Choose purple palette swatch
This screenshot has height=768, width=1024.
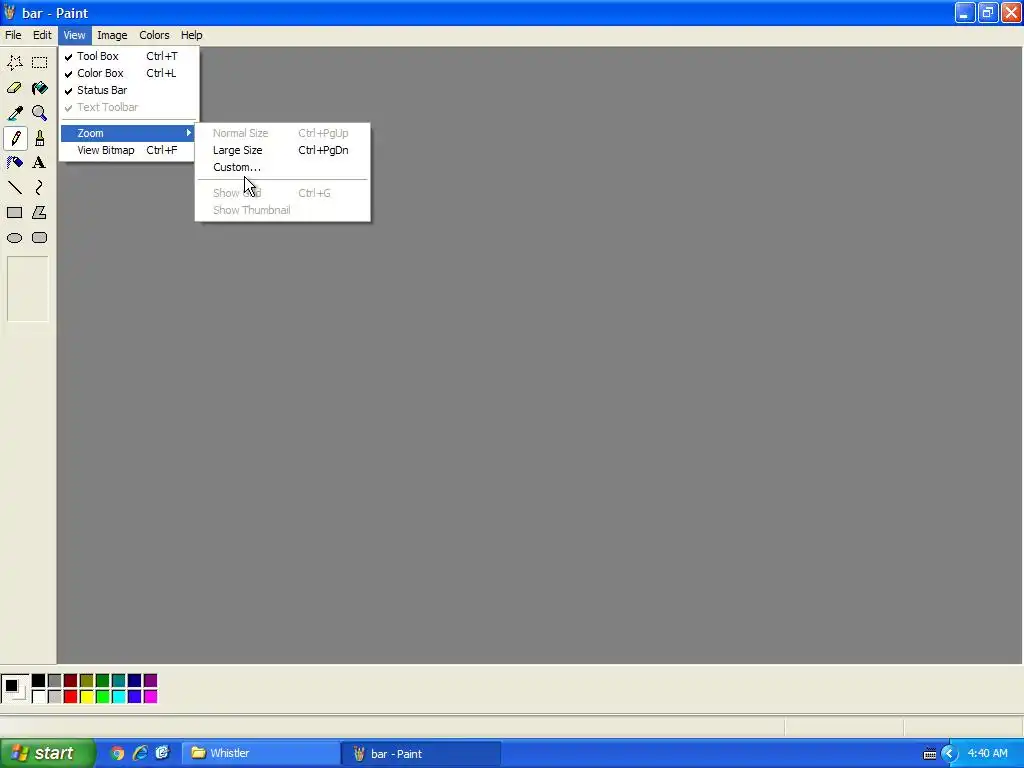click(x=150, y=681)
